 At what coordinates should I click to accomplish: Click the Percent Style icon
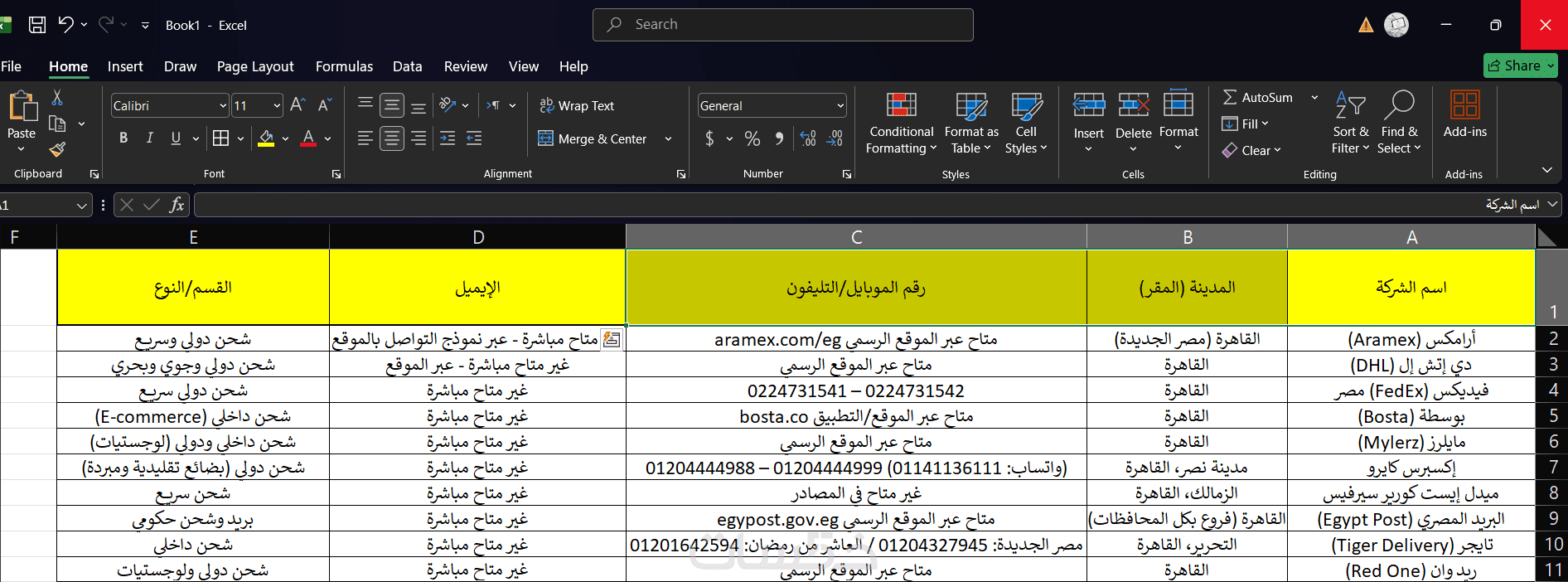click(x=753, y=138)
